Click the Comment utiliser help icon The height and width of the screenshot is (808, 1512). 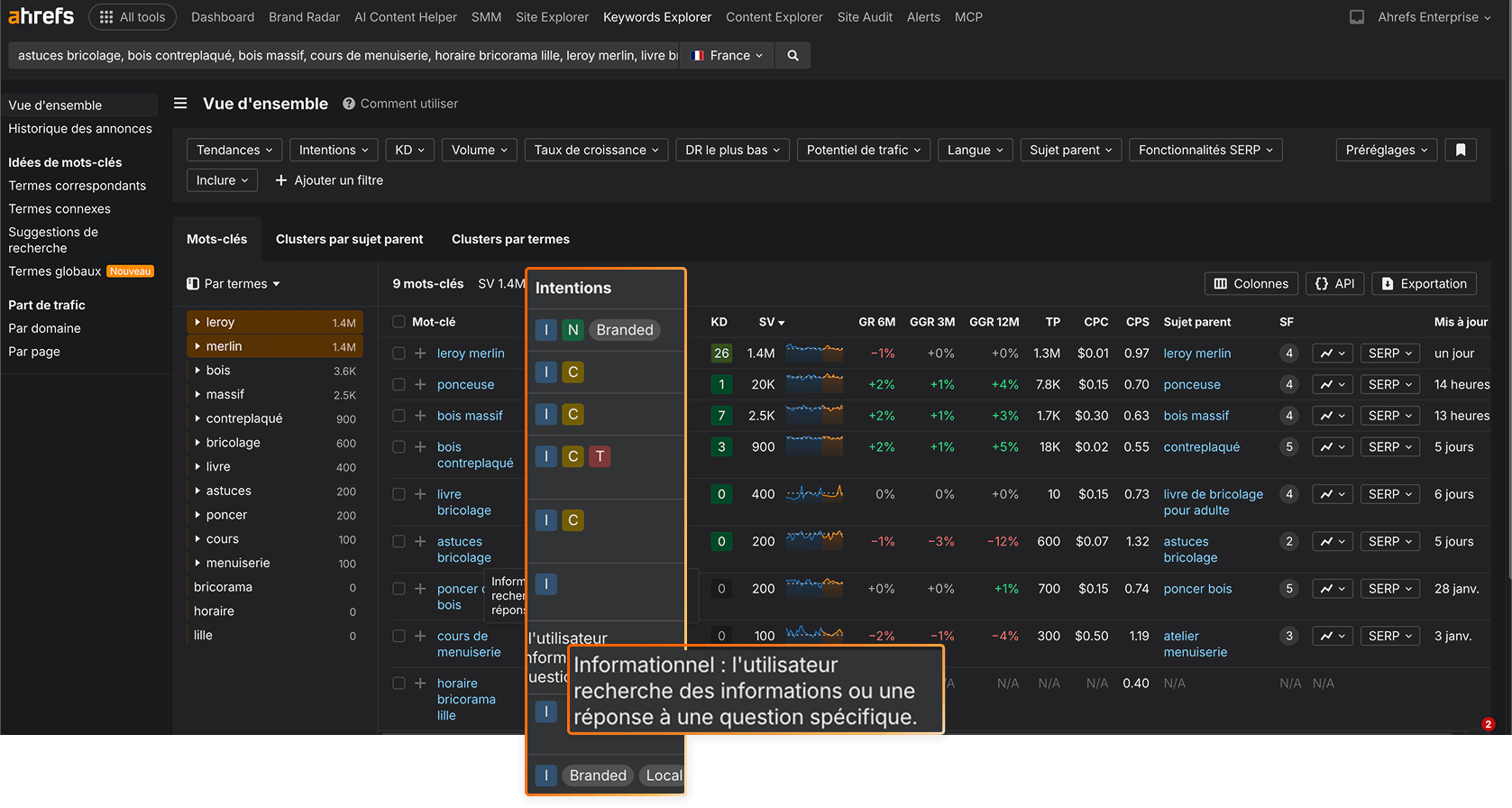[x=349, y=104]
